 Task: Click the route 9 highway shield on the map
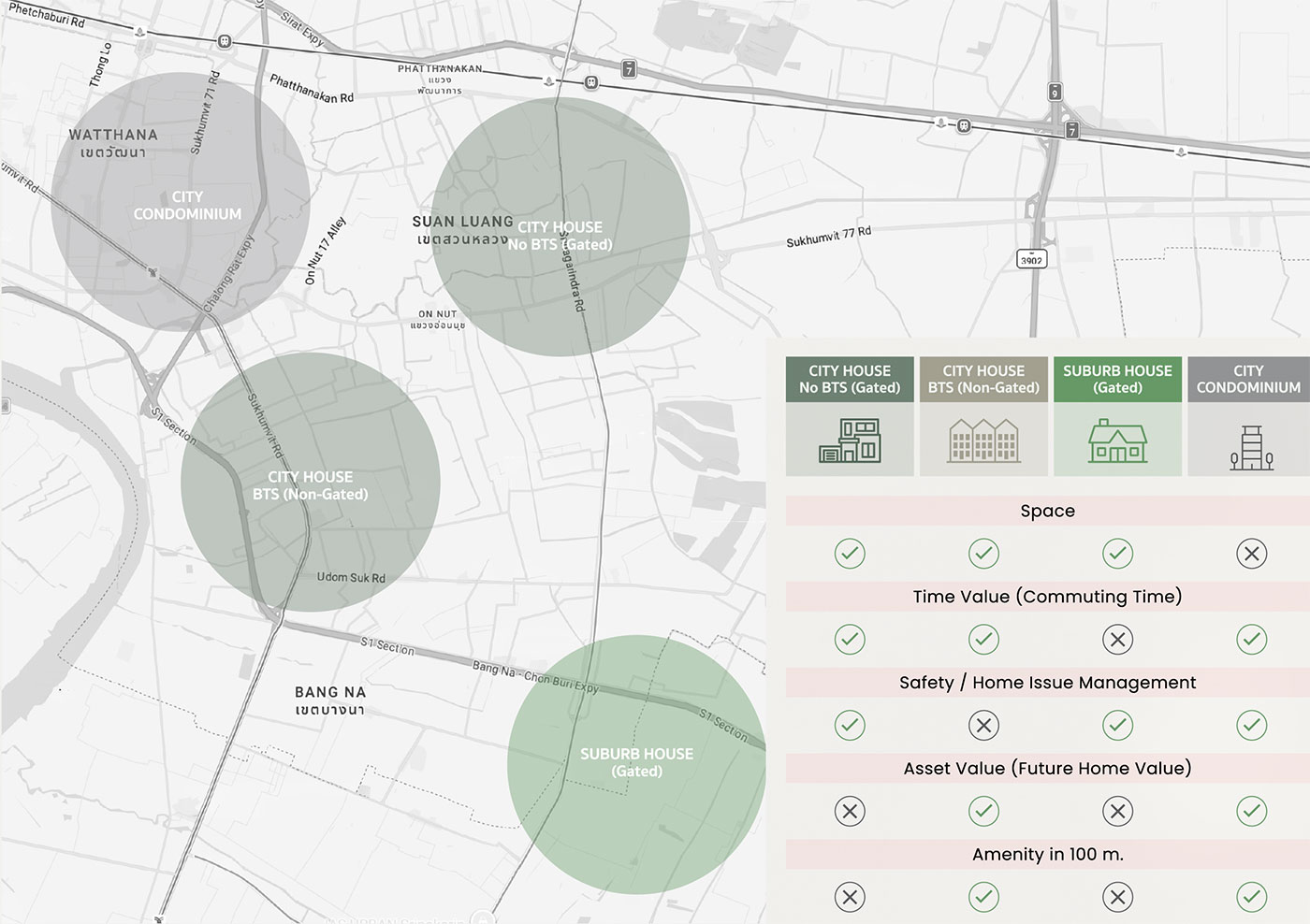(x=1055, y=92)
